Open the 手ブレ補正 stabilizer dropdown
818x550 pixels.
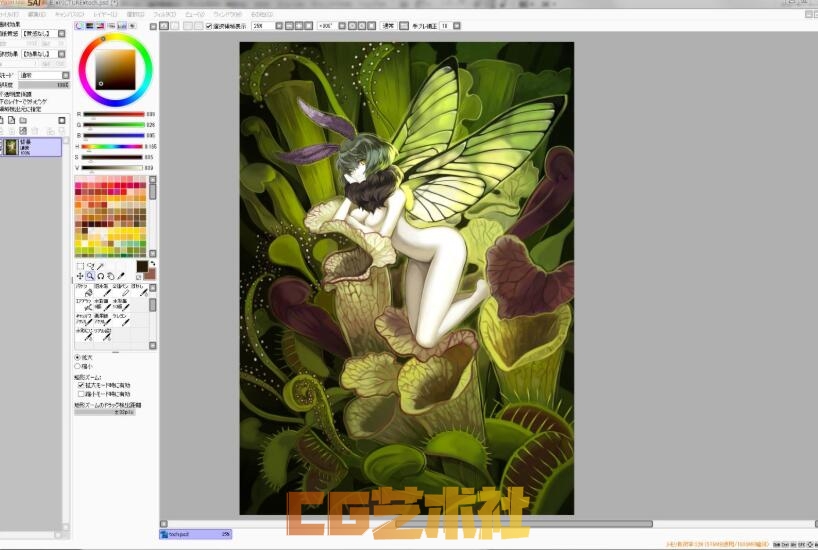click(x=457, y=26)
